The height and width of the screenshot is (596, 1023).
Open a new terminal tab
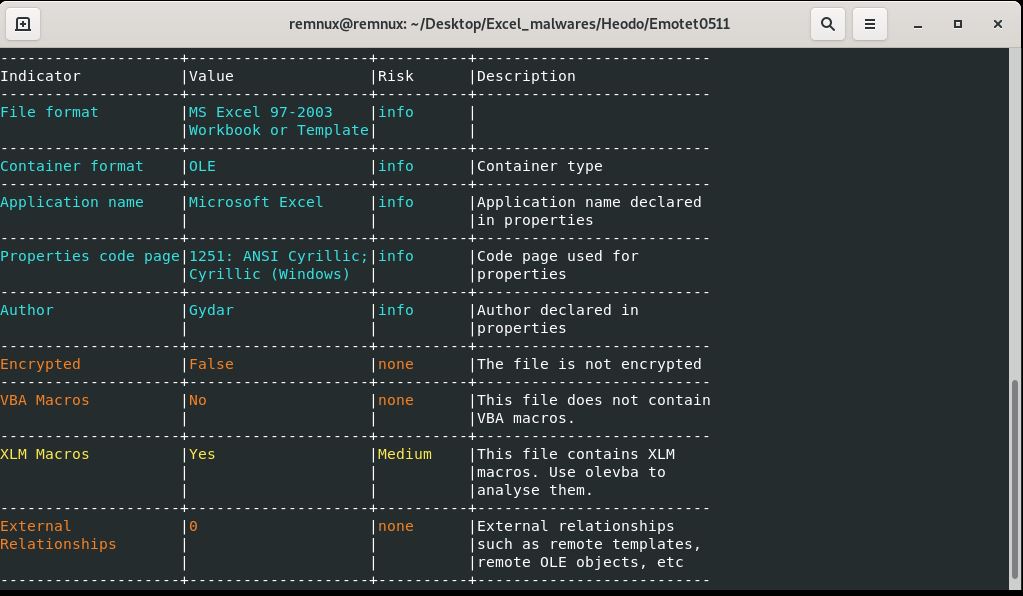coord(23,24)
